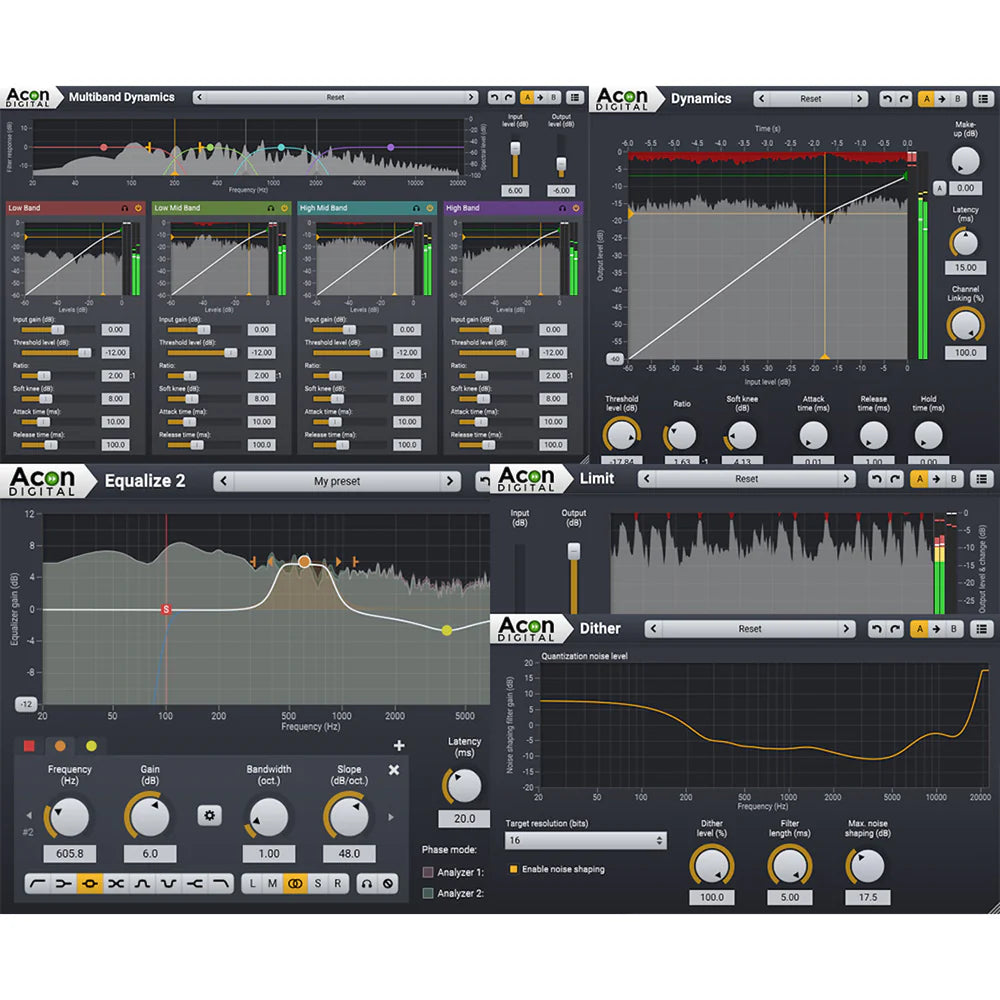Viewport: 1000px width, 1000px height.
Task: Open the band settings gear in Equalize 2
Action: pyautogui.click(x=209, y=816)
